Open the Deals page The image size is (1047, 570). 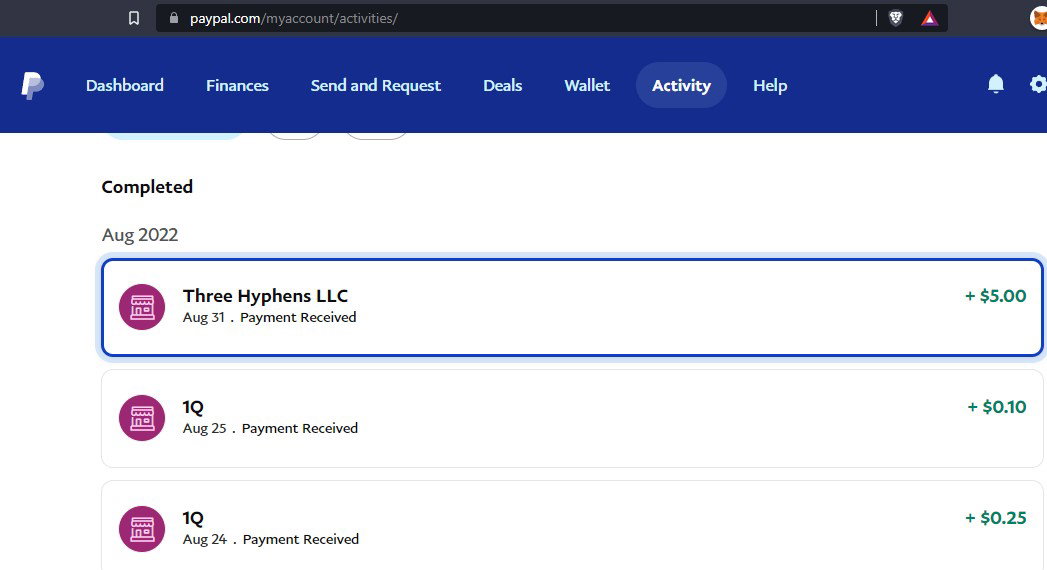[x=503, y=85]
